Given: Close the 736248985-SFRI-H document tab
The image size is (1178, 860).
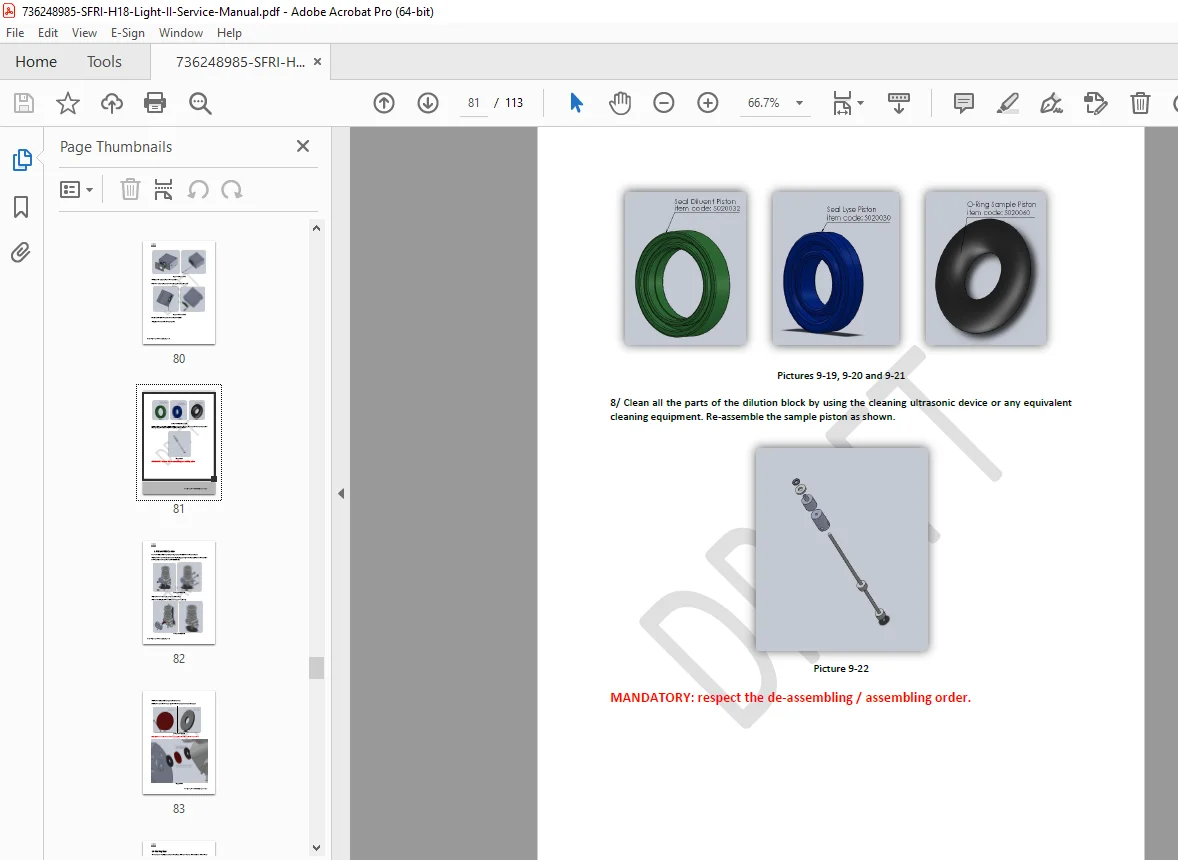Looking at the screenshot, I should coord(317,62).
